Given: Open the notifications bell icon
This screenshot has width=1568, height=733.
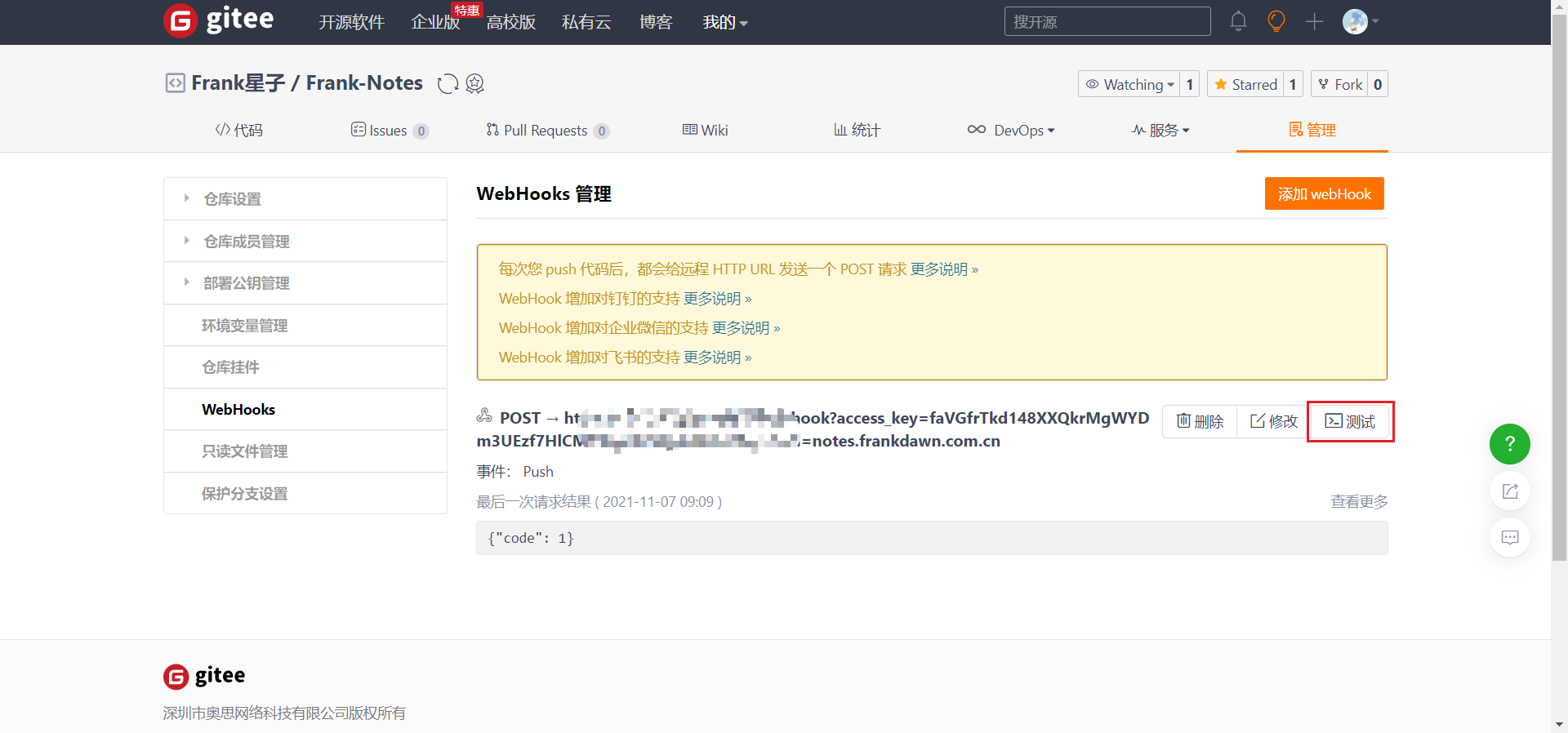Looking at the screenshot, I should click(1238, 21).
